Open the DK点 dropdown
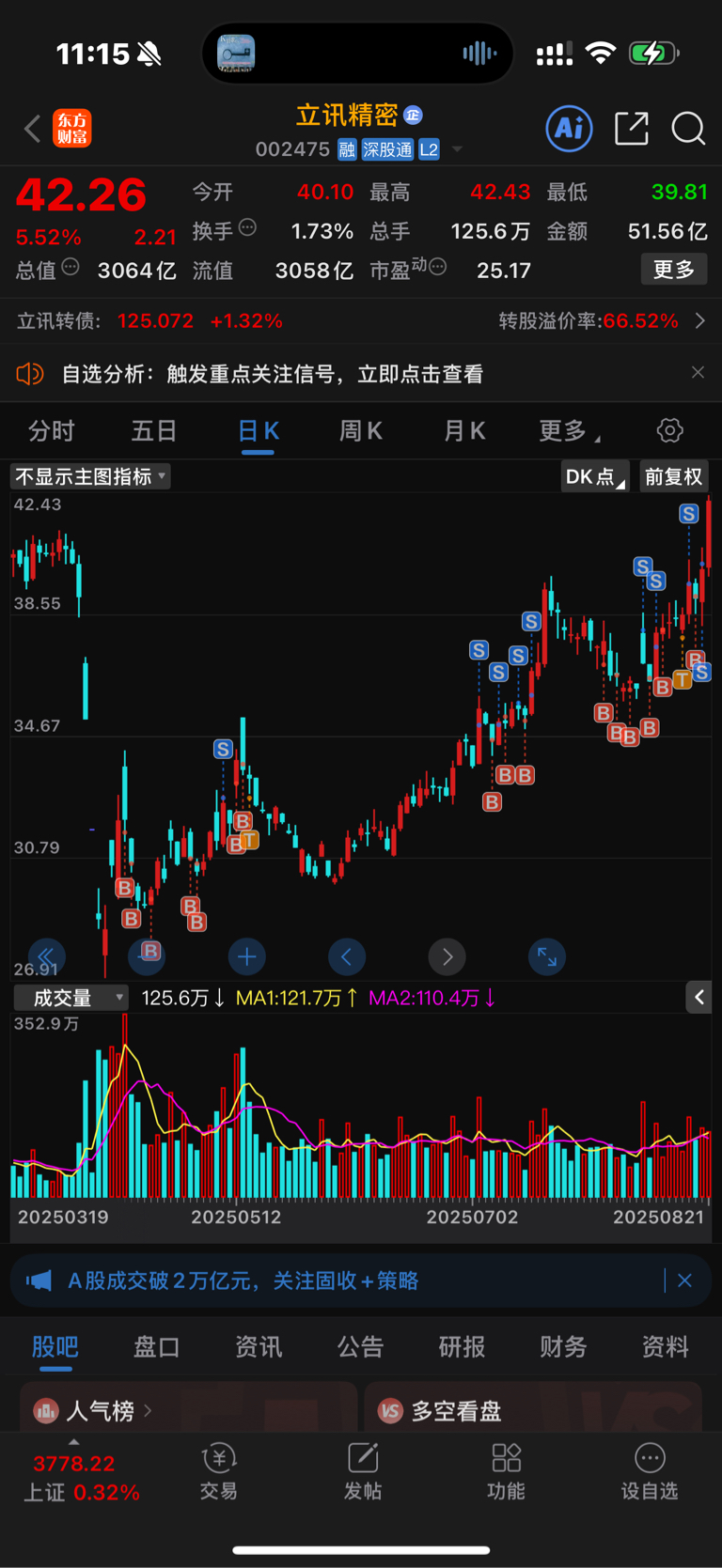Image resolution: width=722 pixels, height=1568 pixels. tap(594, 476)
